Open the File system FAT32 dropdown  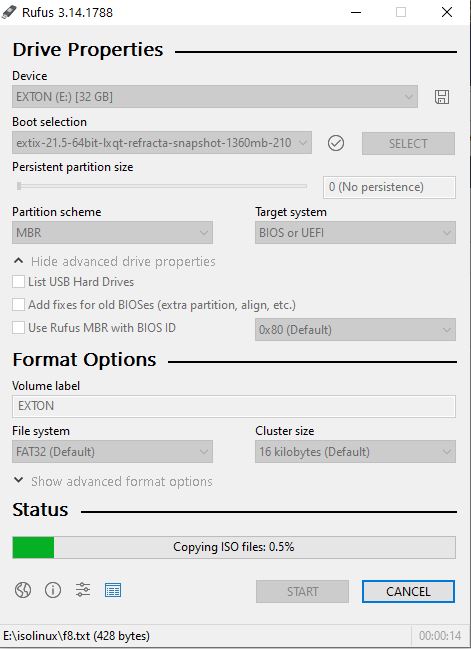pyautogui.click(x=112, y=452)
